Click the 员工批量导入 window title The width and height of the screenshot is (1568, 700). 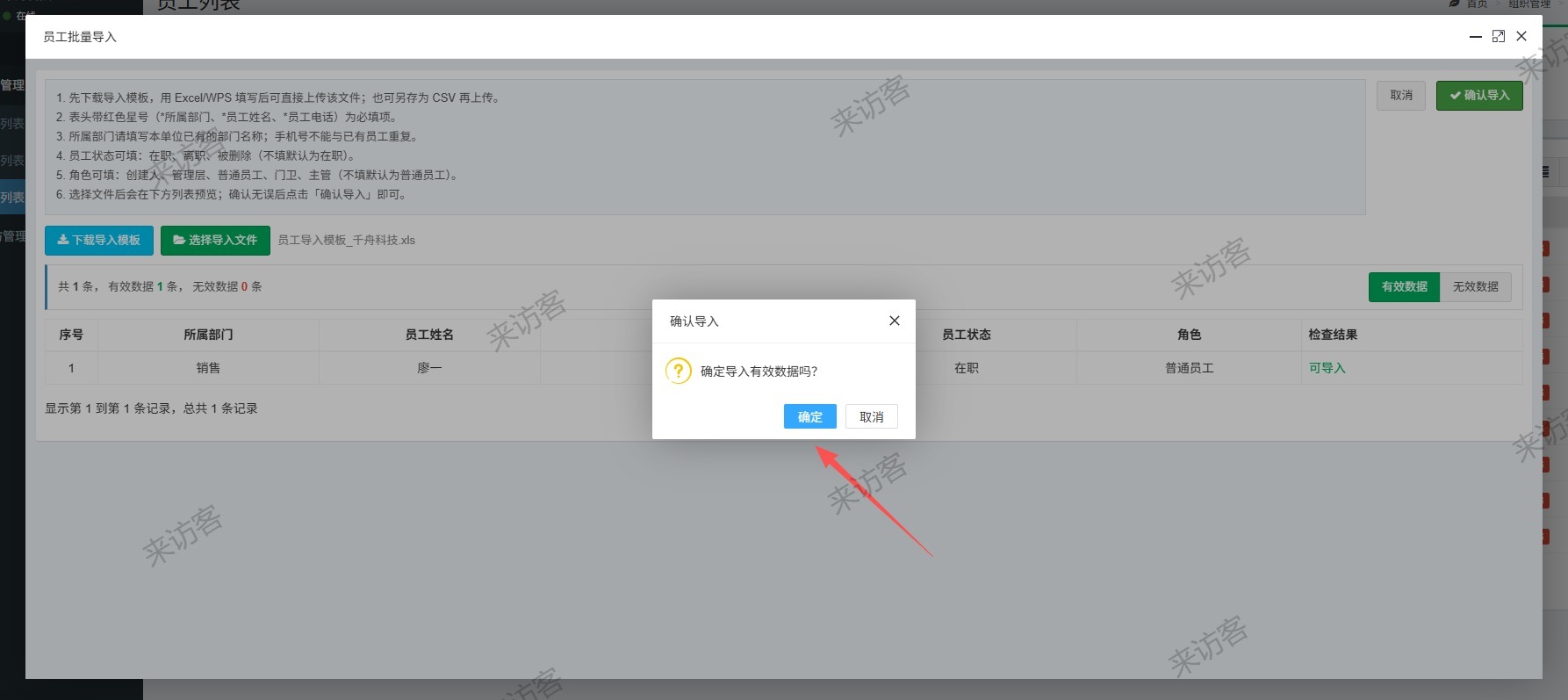80,37
